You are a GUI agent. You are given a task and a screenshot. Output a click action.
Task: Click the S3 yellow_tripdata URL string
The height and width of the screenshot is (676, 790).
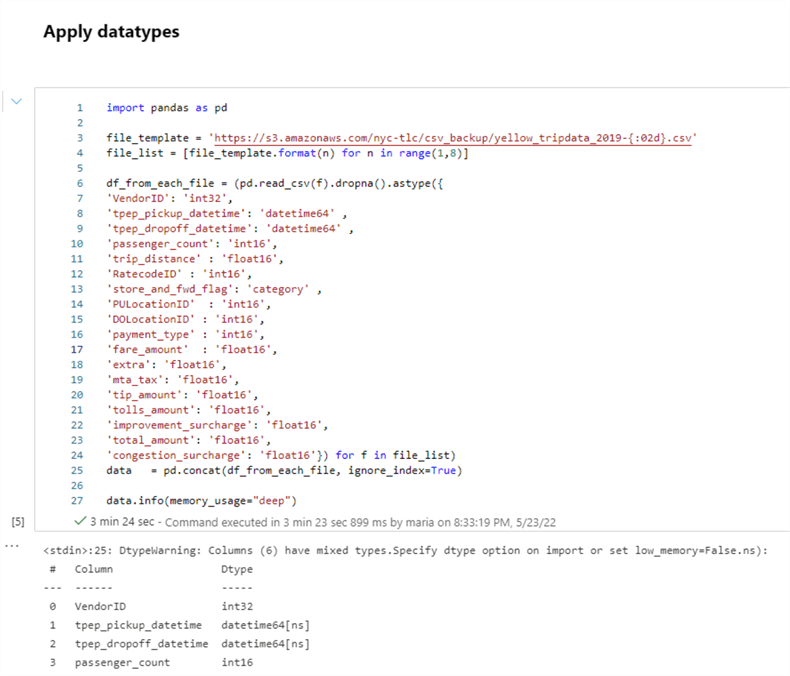453,138
